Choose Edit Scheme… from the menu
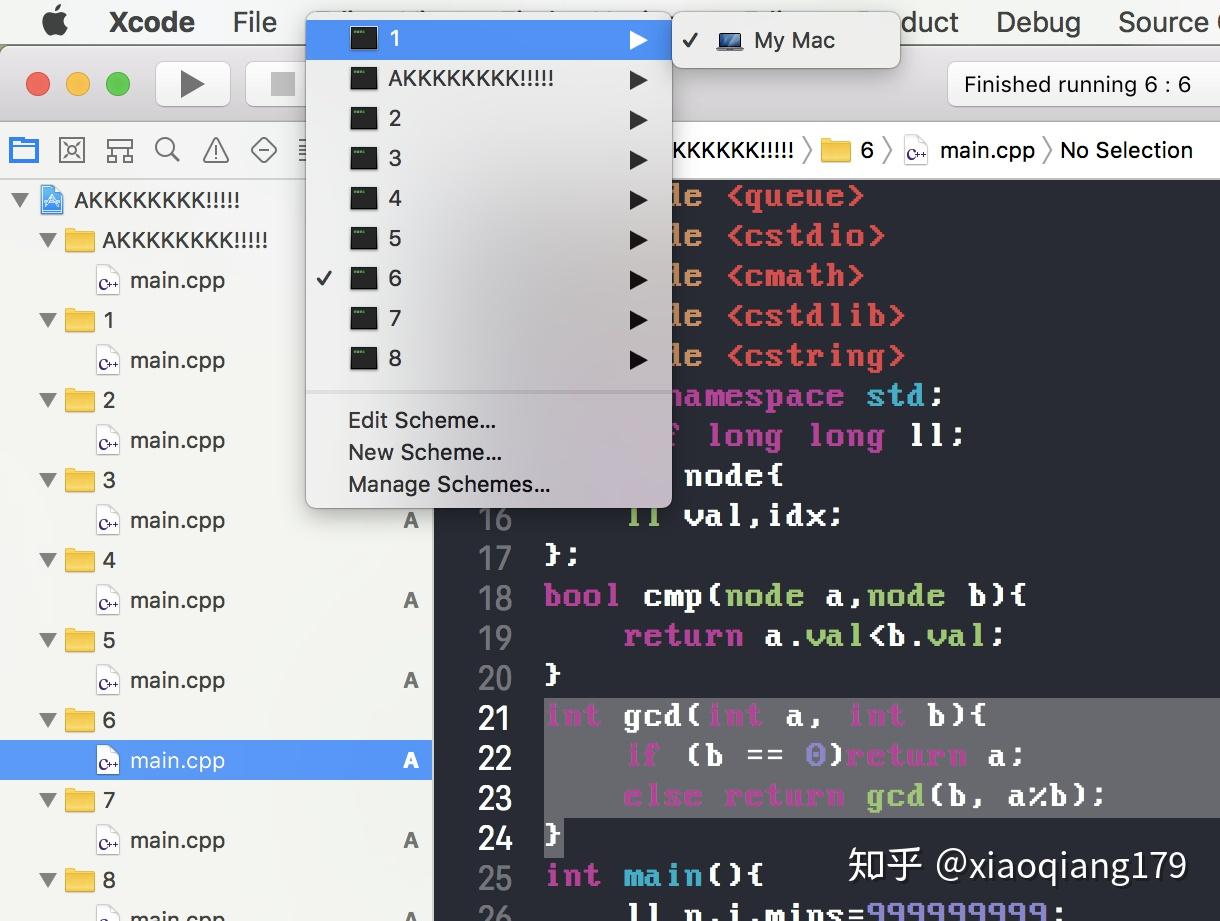This screenshot has width=1220, height=921. 422,421
